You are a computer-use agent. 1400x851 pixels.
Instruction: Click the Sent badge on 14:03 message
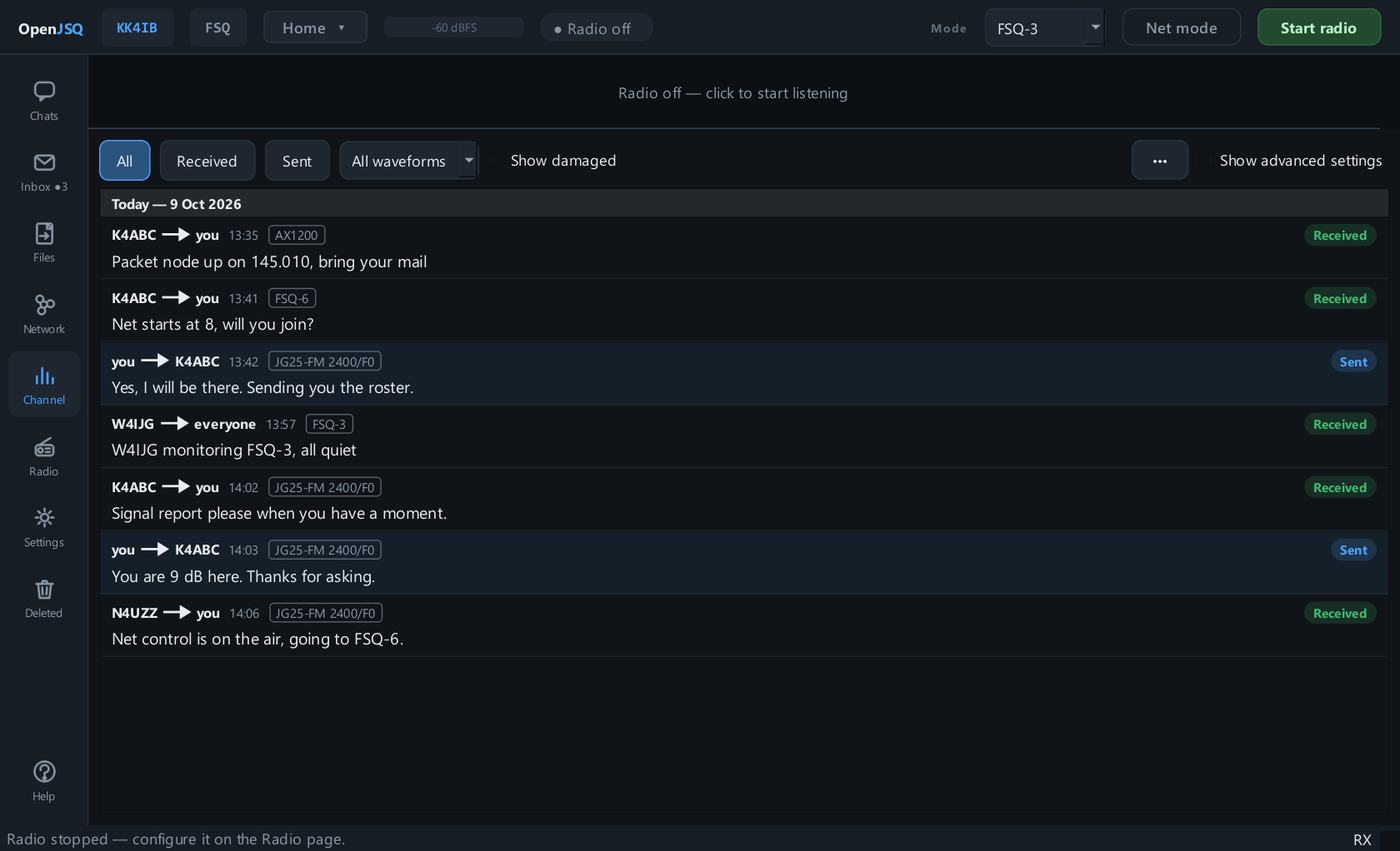pyautogui.click(x=1353, y=550)
